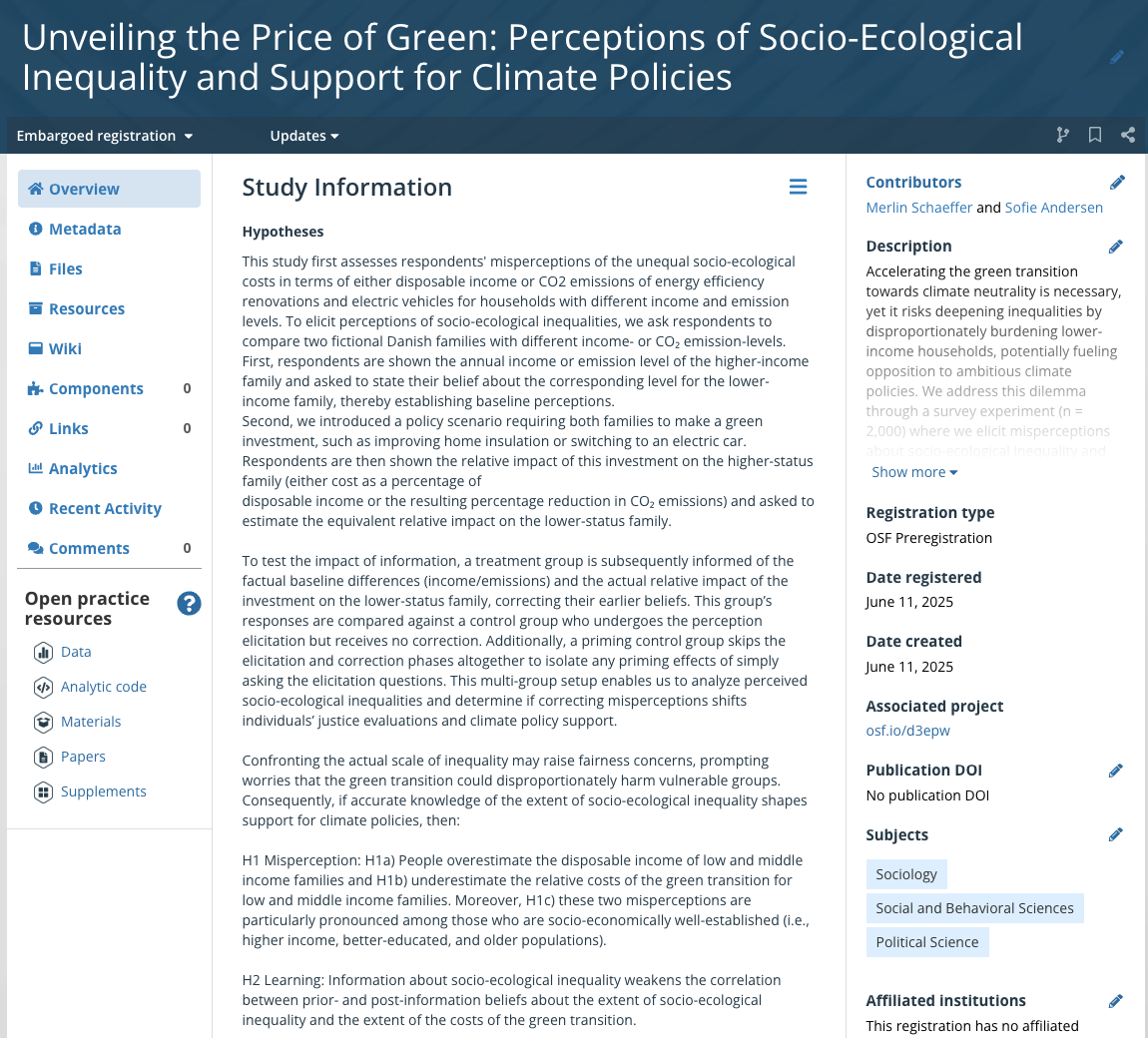The image size is (1148, 1038).
Task: Edit Contributors using the pencil icon
Action: pos(1117,182)
